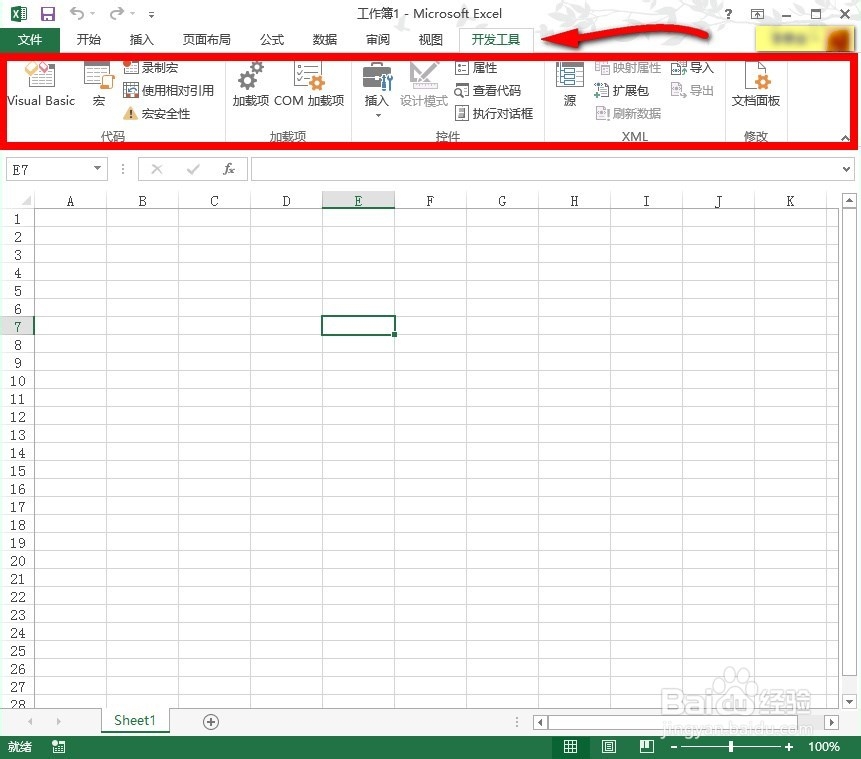Click the Save icon in quick access

48,14
